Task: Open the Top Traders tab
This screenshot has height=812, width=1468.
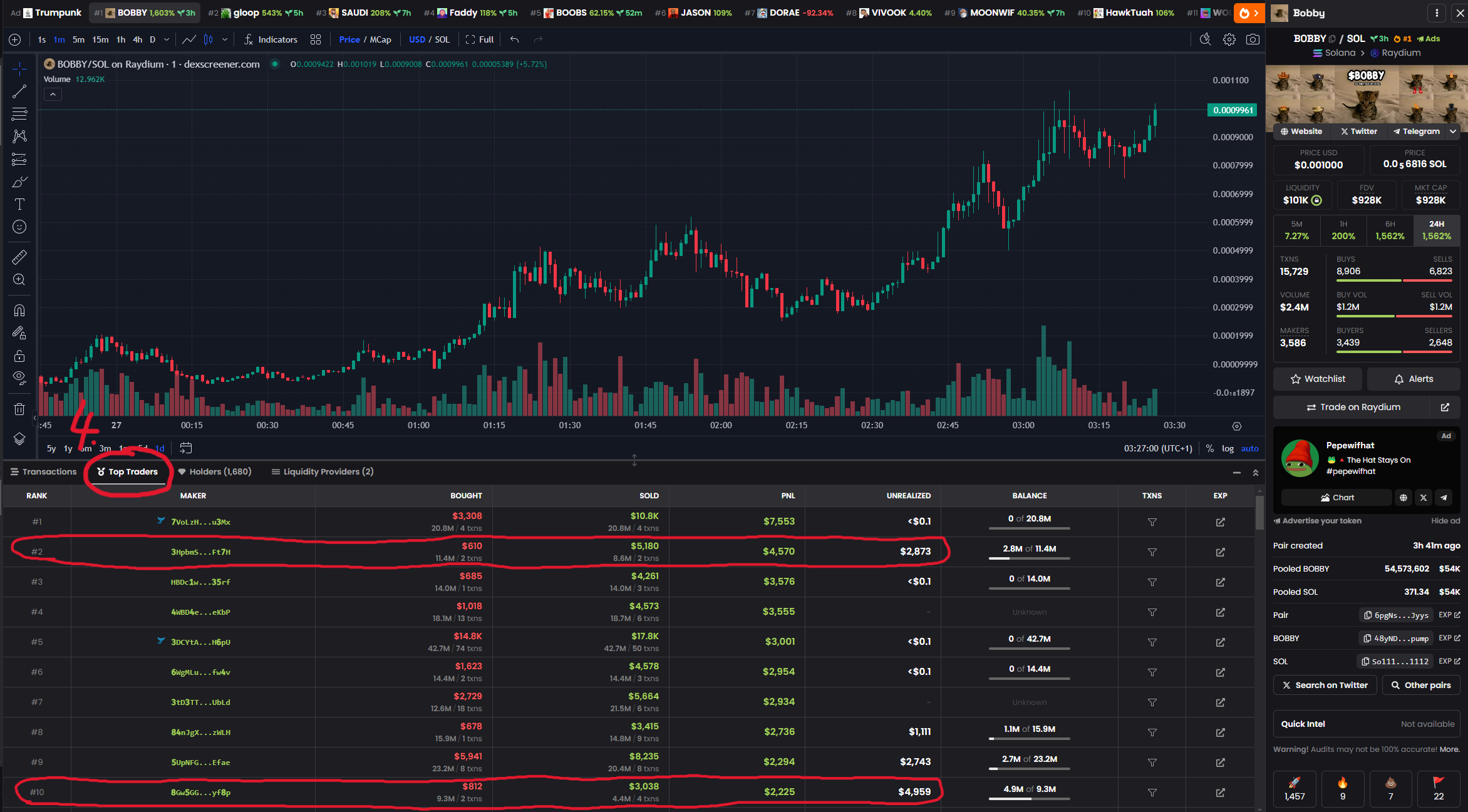Action: click(128, 471)
